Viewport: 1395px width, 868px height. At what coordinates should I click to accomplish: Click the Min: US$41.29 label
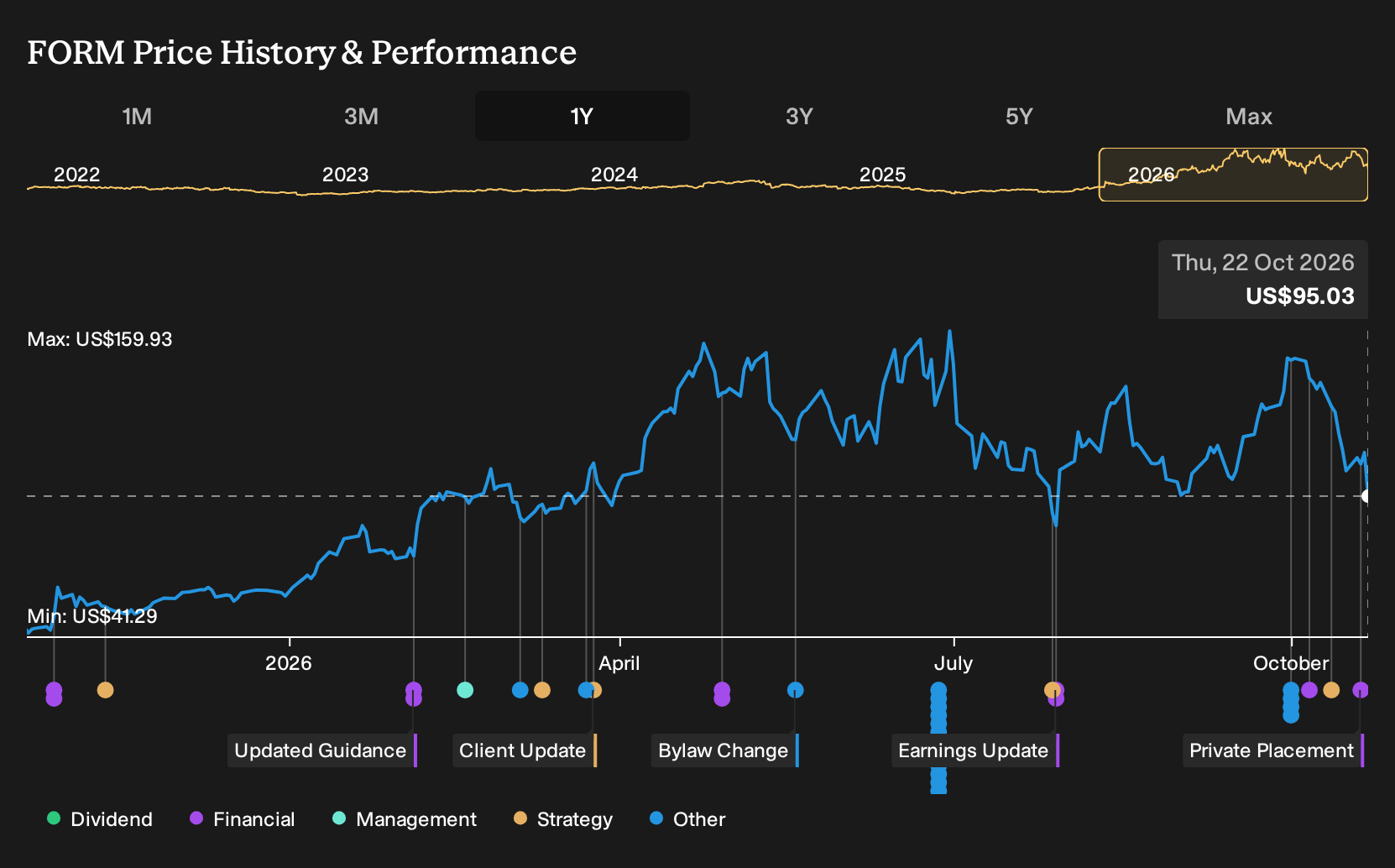92,616
